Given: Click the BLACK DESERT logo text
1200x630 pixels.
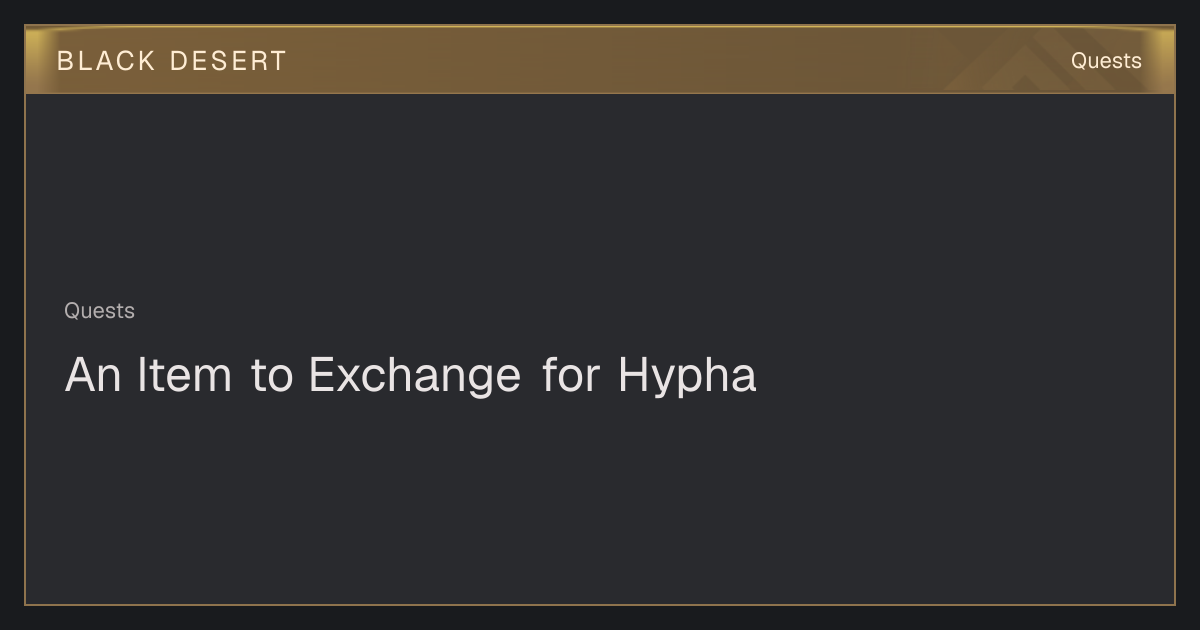Looking at the screenshot, I should [x=171, y=61].
